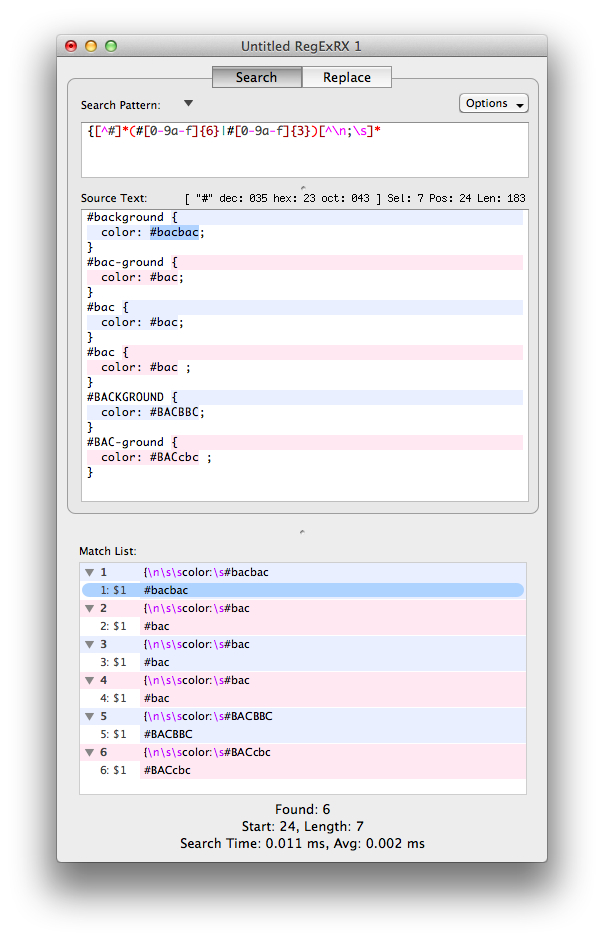Select subgroup row 5: $1 #BACBBC
604x941 pixels.
tap(303, 735)
